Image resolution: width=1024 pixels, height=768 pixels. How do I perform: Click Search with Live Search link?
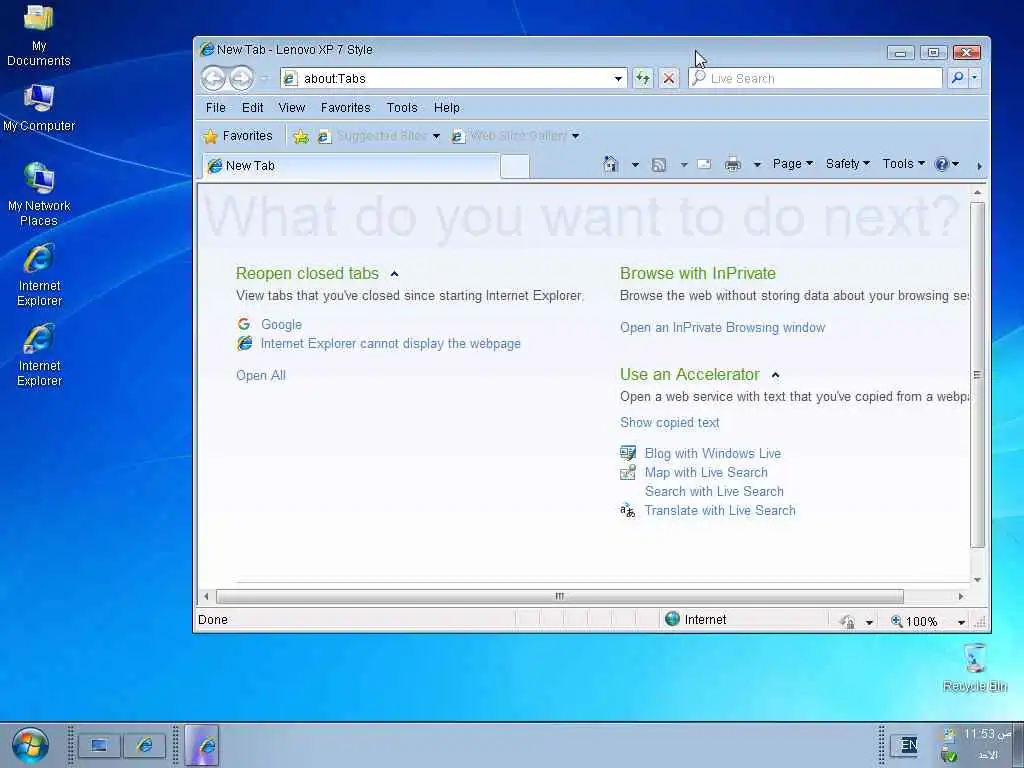(x=714, y=491)
